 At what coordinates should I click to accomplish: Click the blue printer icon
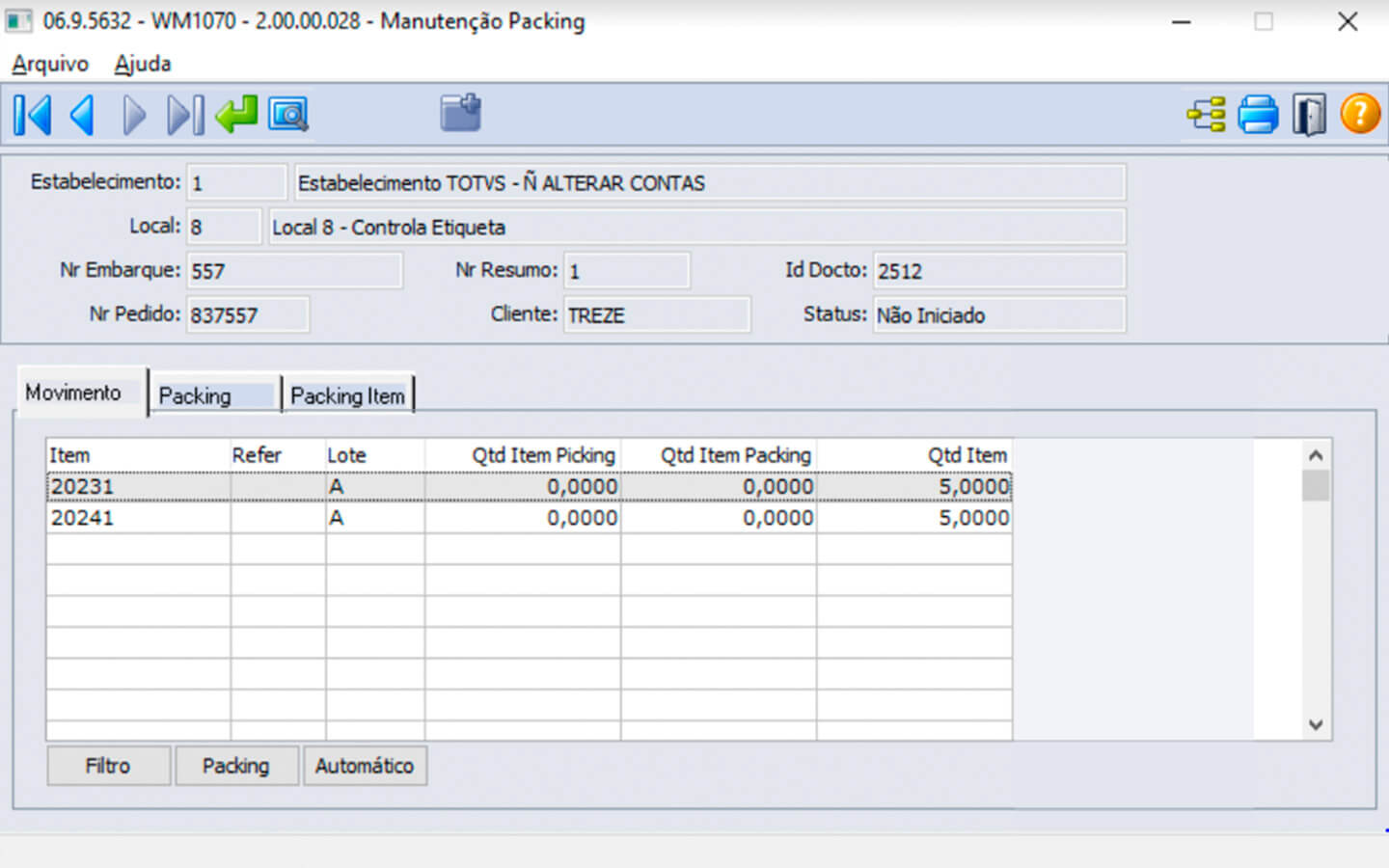pyautogui.click(x=1257, y=115)
